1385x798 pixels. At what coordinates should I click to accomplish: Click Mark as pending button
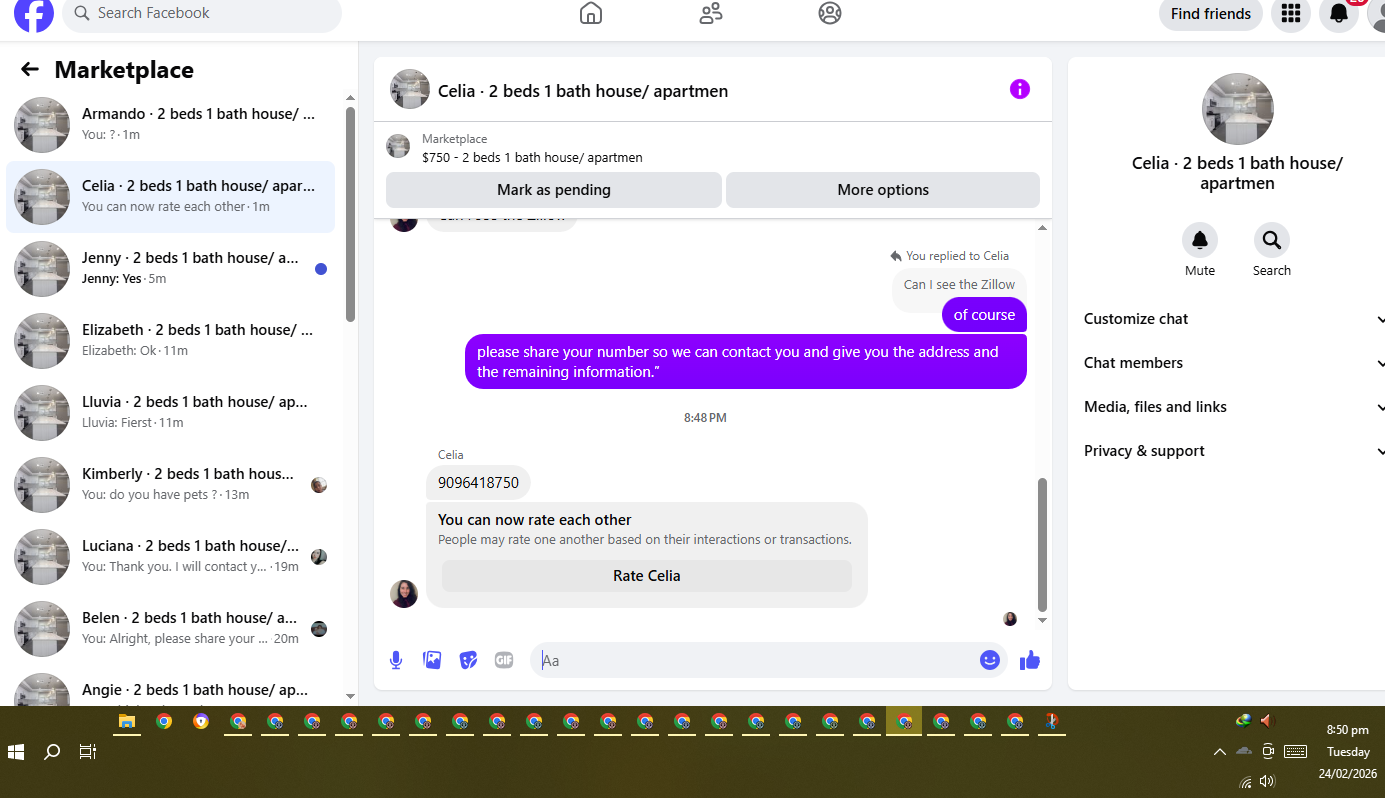(554, 190)
